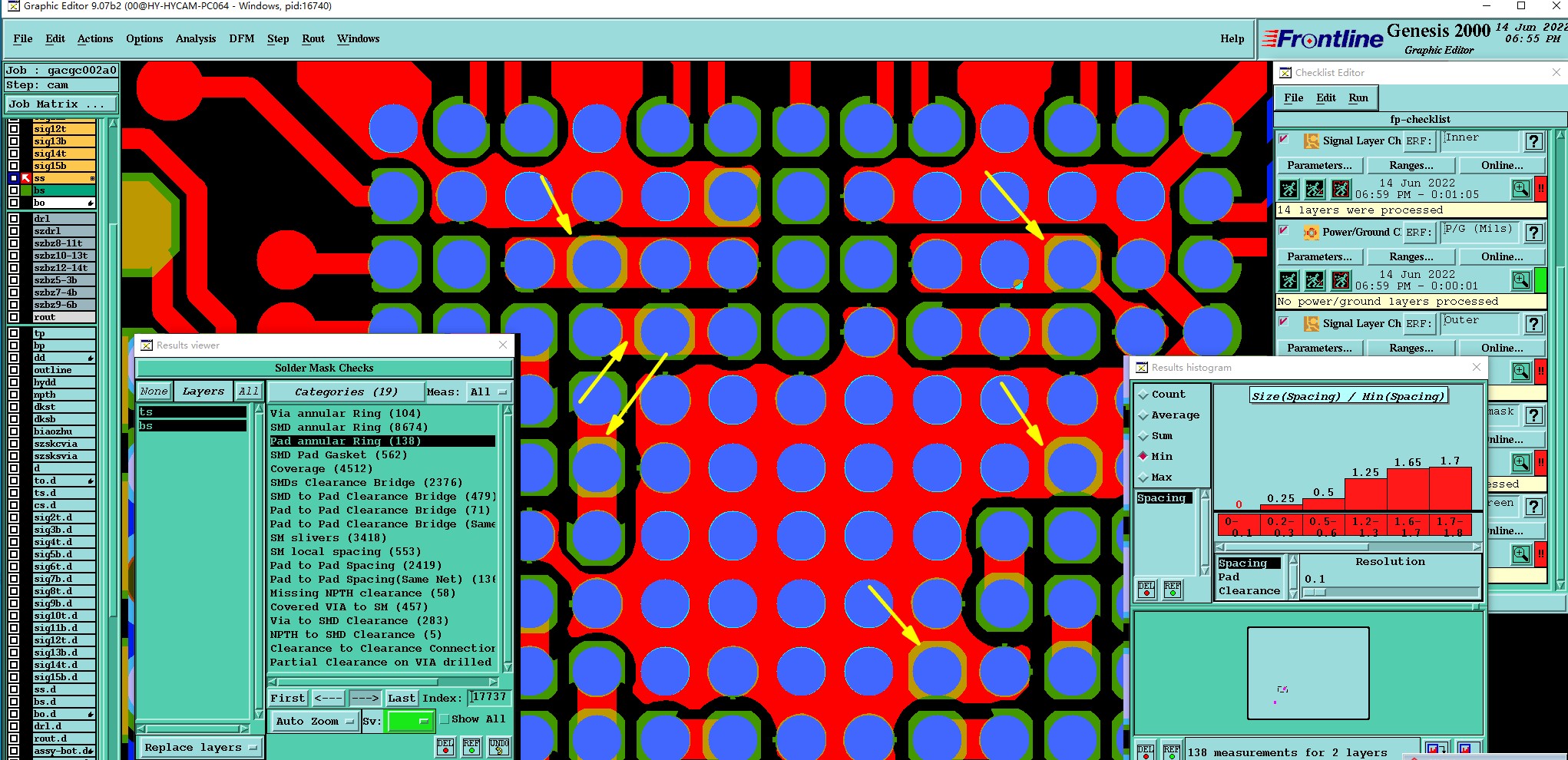The width and height of the screenshot is (1568, 760).
Task: Open the Job Matrix ... selector
Action: point(61,104)
